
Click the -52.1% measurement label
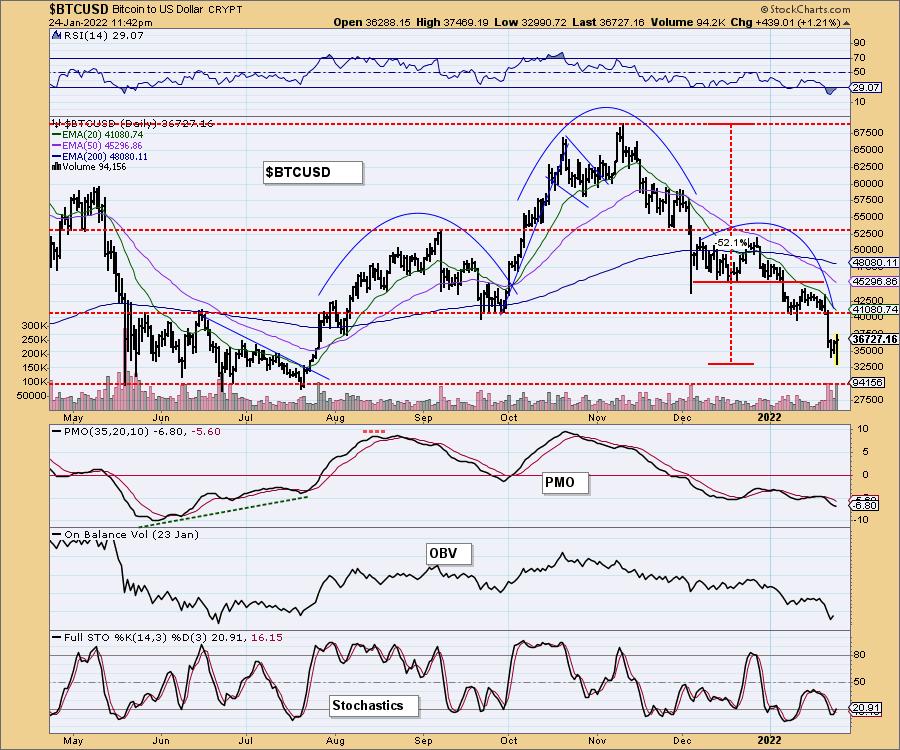click(731, 243)
